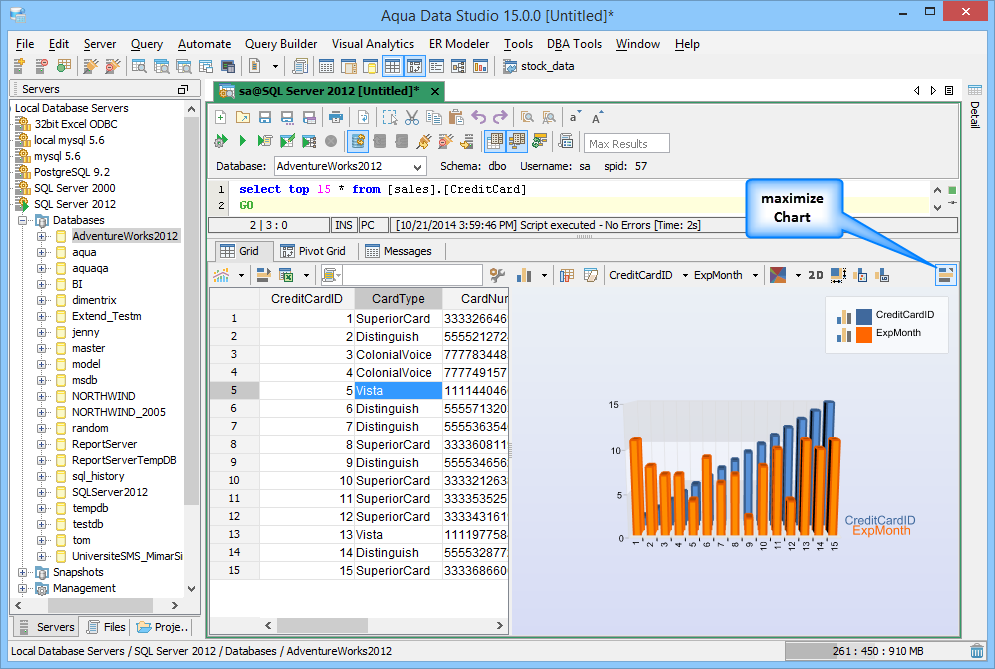Open the Files tab at bottom of sidebar

click(x=106, y=627)
